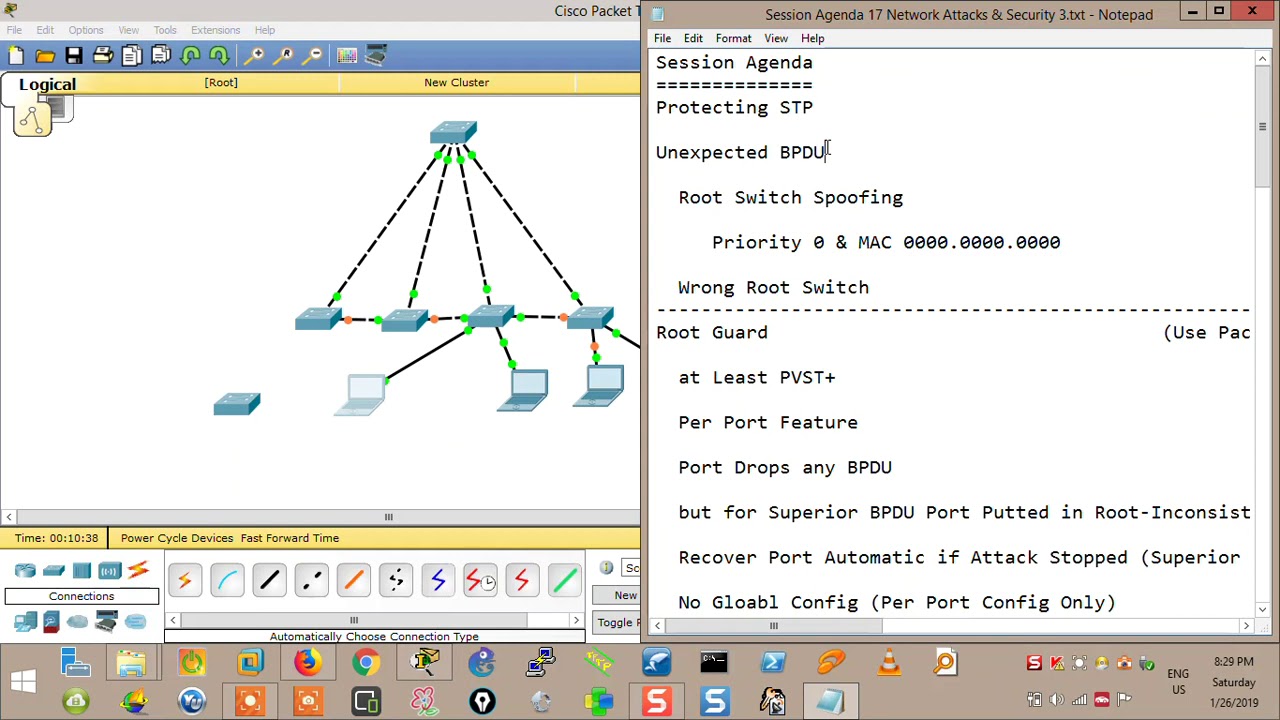The height and width of the screenshot is (720, 1280).
Task: Open Firefox from the taskbar
Action: point(308,662)
